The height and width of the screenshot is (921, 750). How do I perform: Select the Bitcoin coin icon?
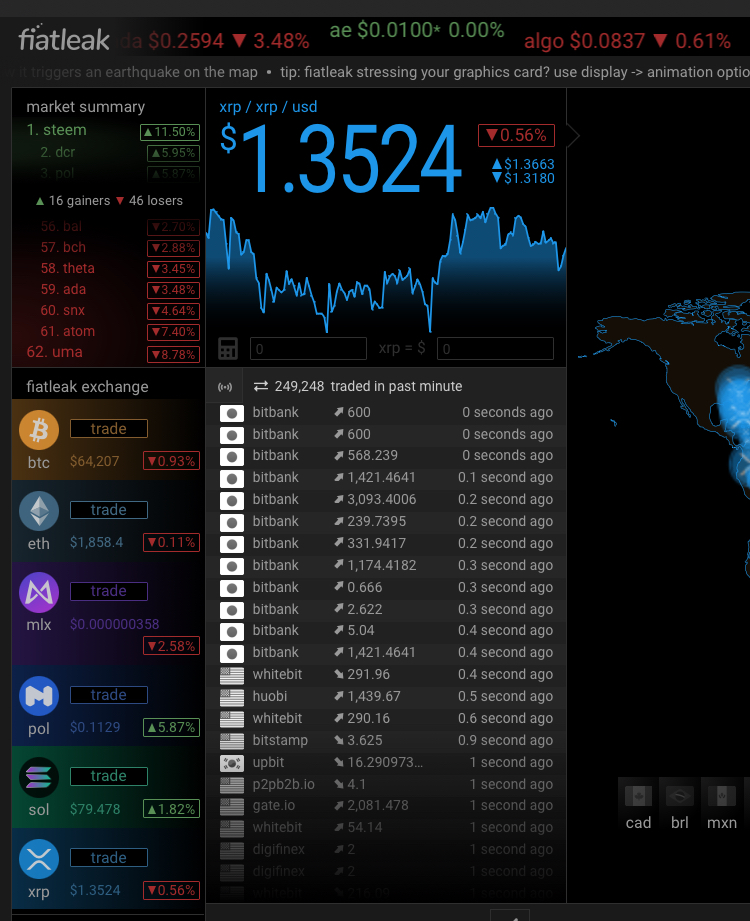tap(39, 430)
